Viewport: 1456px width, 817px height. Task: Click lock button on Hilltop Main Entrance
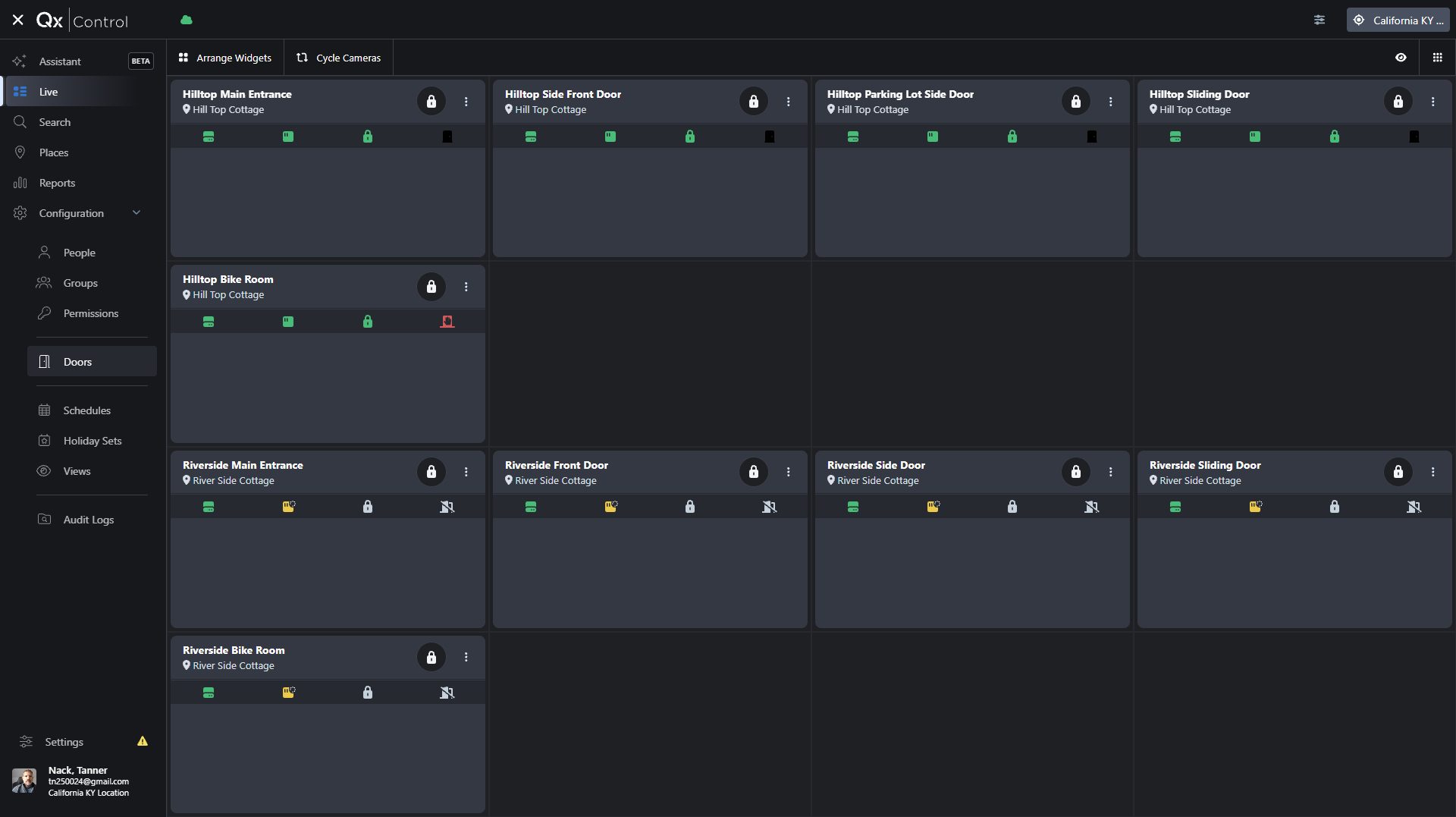click(431, 101)
